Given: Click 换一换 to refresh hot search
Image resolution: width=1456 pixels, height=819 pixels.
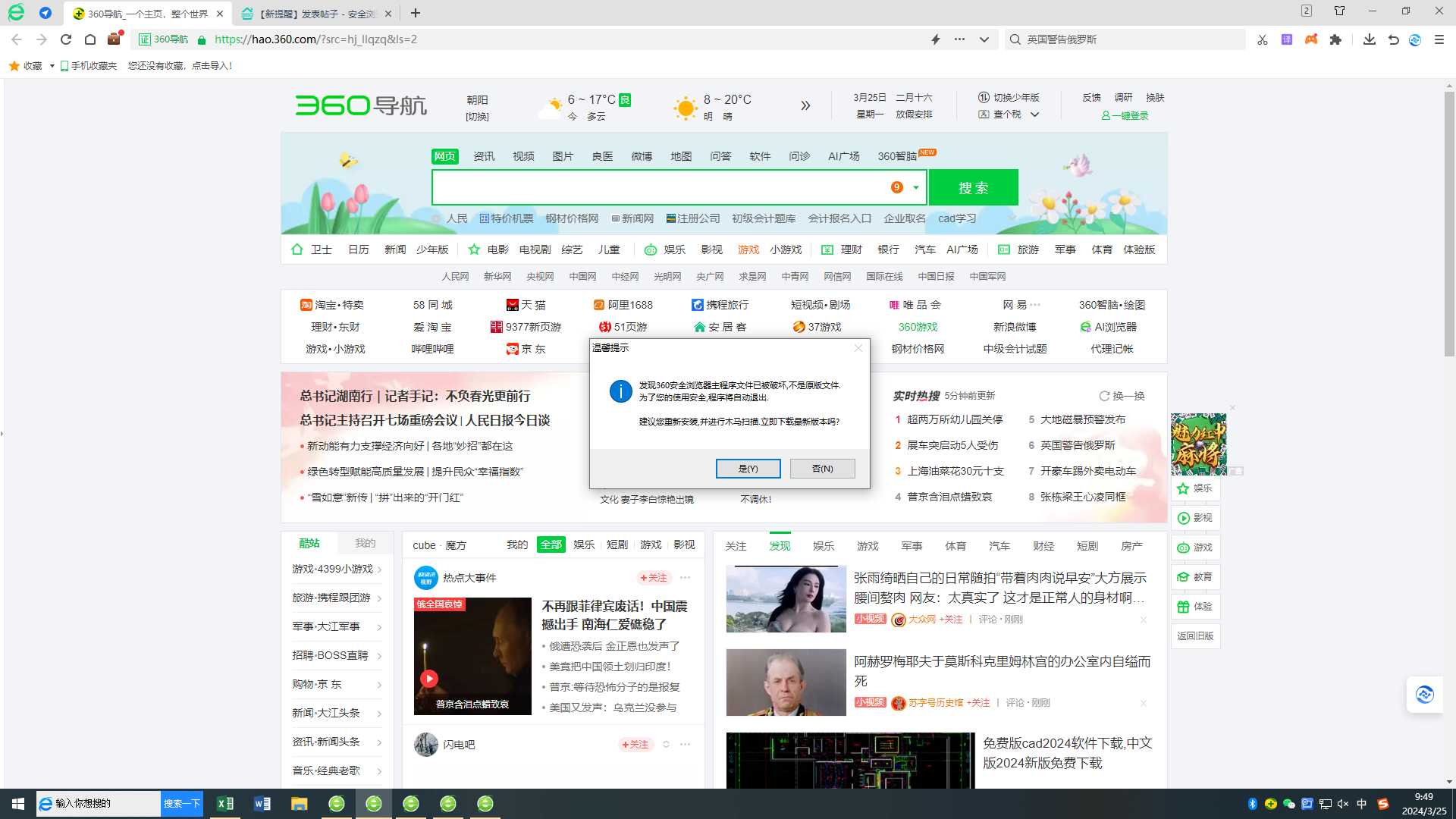Looking at the screenshot, I should click(x=1122, y=396).
